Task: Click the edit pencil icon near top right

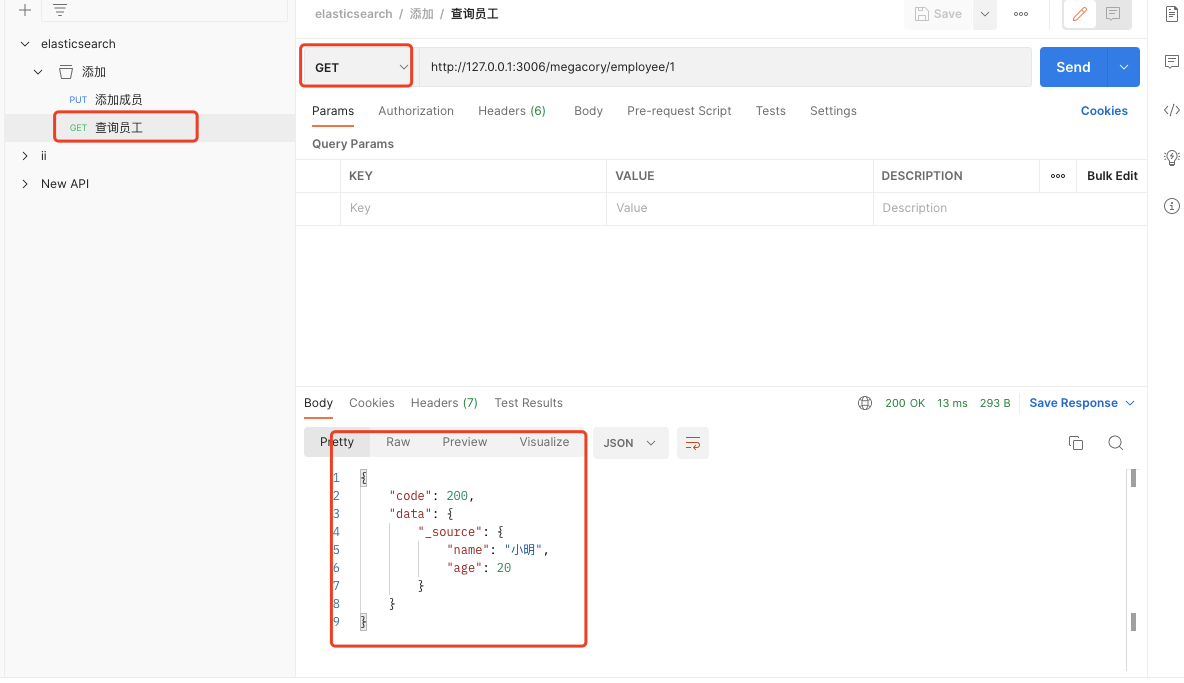Action: tap(1078, 14)
